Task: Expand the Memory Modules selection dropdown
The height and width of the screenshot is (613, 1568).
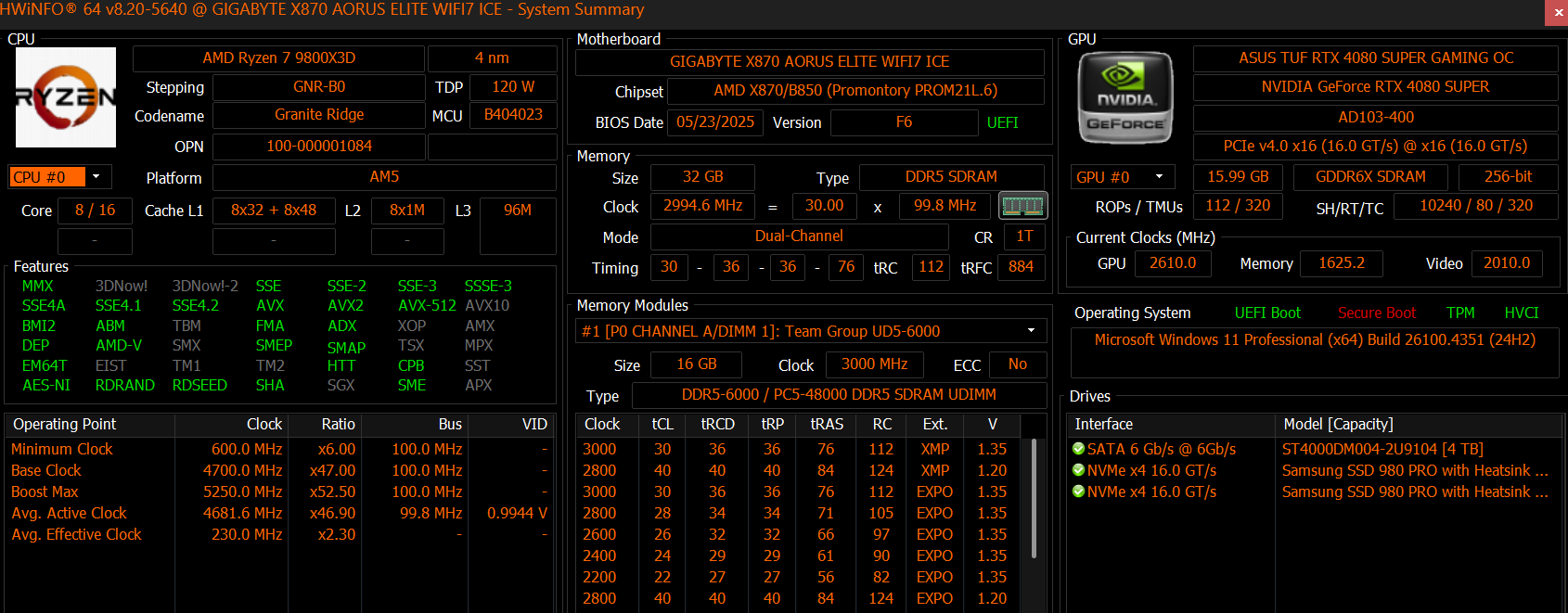Action: coord(1031,331)
